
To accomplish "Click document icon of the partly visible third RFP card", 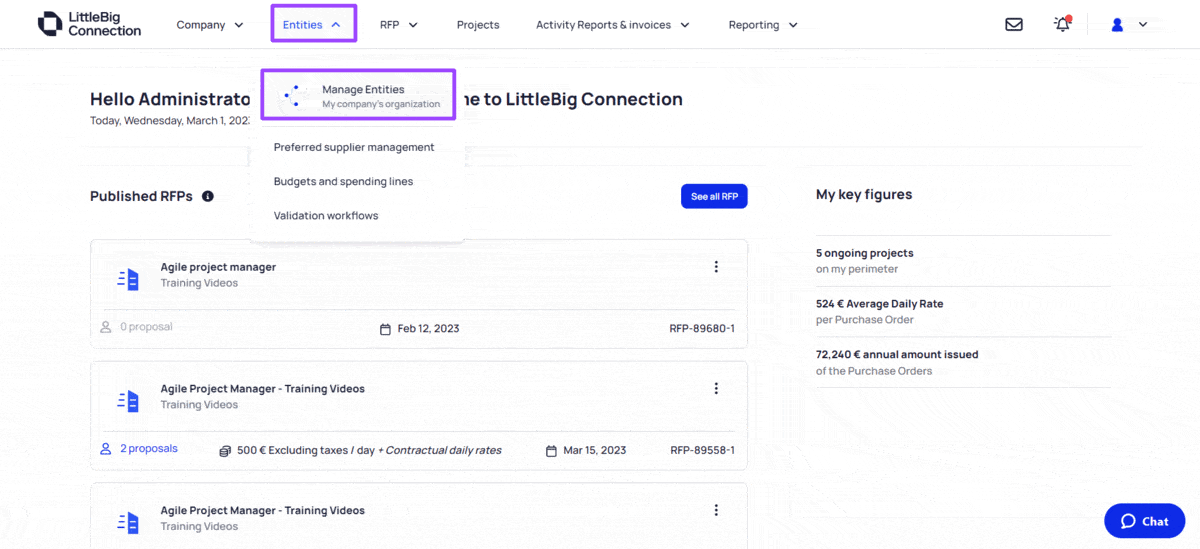I will pos(128,522).
